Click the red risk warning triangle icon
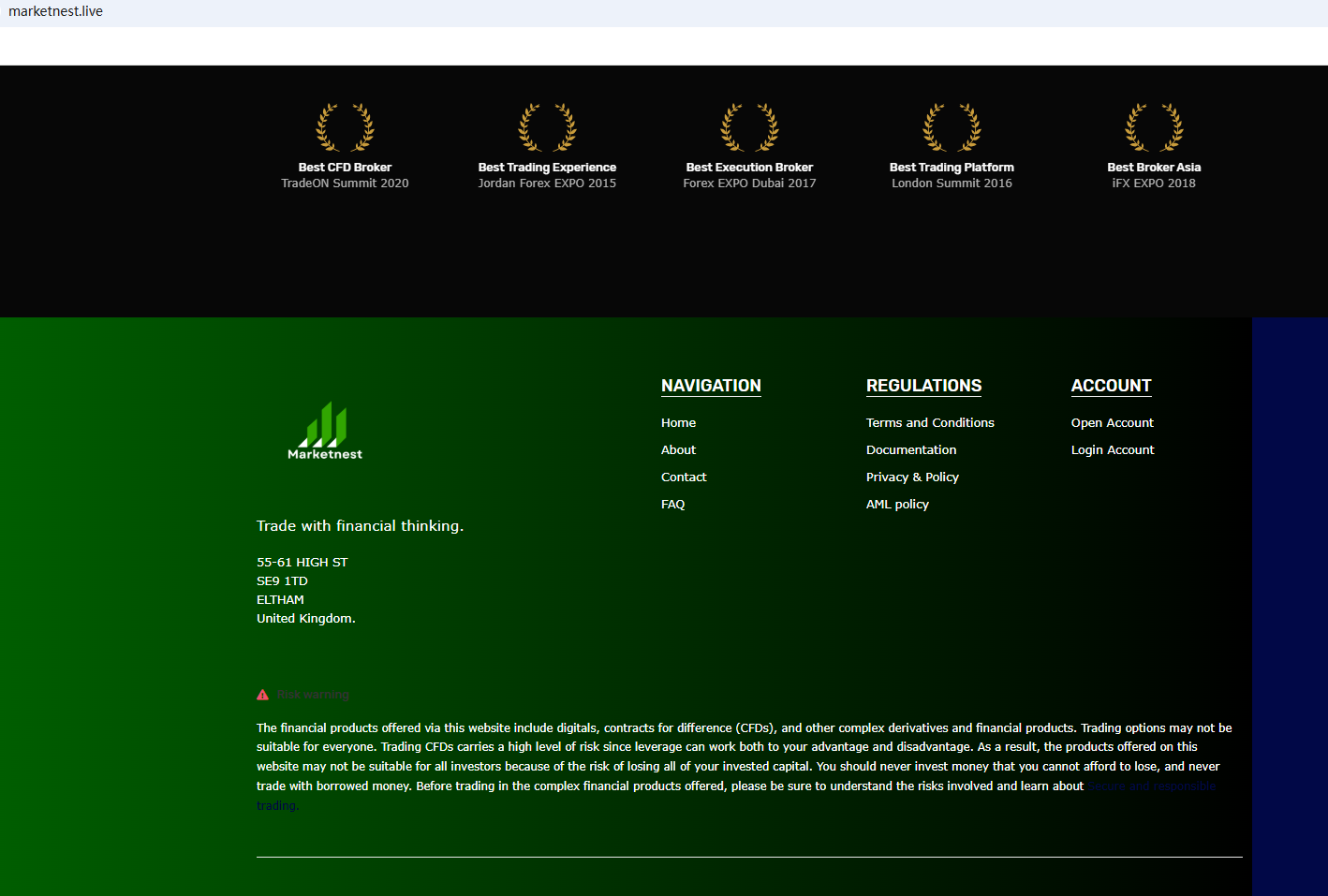Image resolution: width=1328 pixels, height=896 pixels. pos(263,695)
